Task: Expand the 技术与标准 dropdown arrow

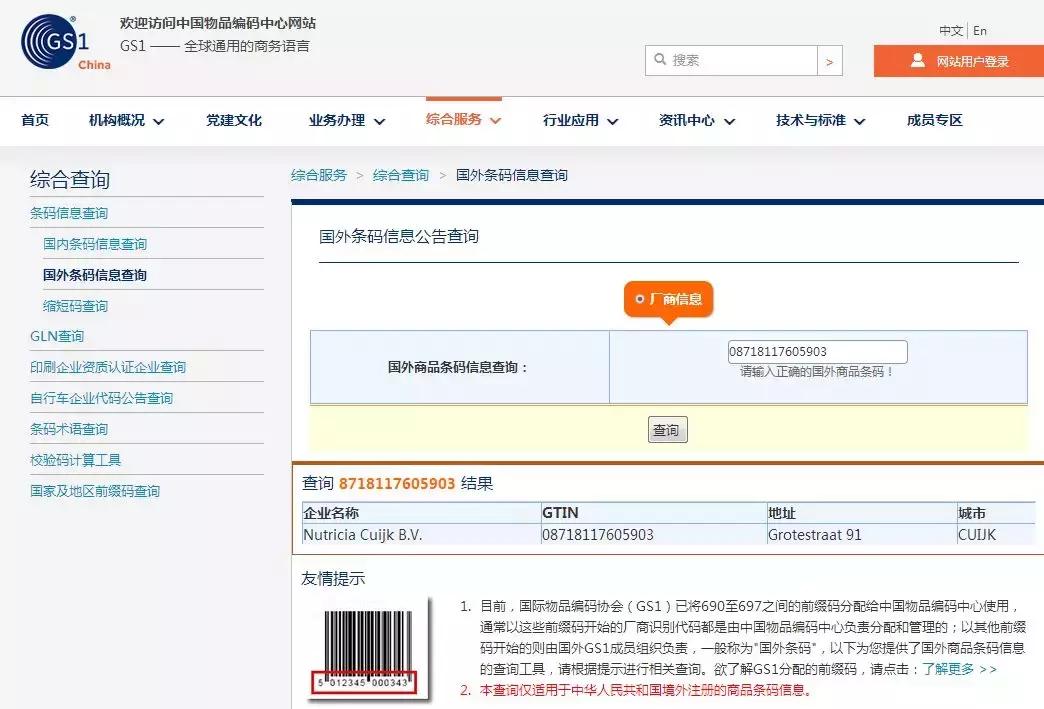Action: pyautogui.click(x=858, y=120)
